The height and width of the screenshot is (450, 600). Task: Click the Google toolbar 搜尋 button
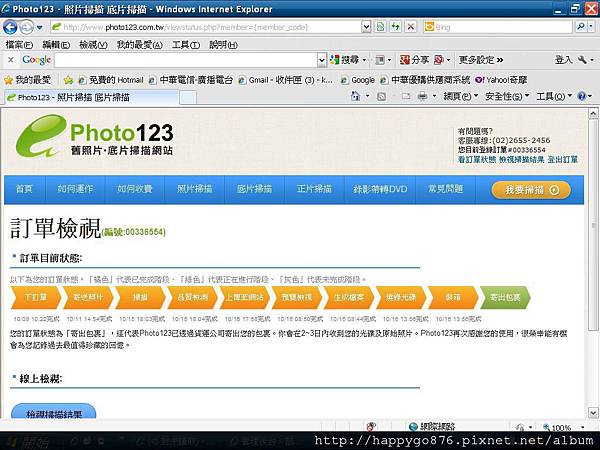(x=345, y=60)
